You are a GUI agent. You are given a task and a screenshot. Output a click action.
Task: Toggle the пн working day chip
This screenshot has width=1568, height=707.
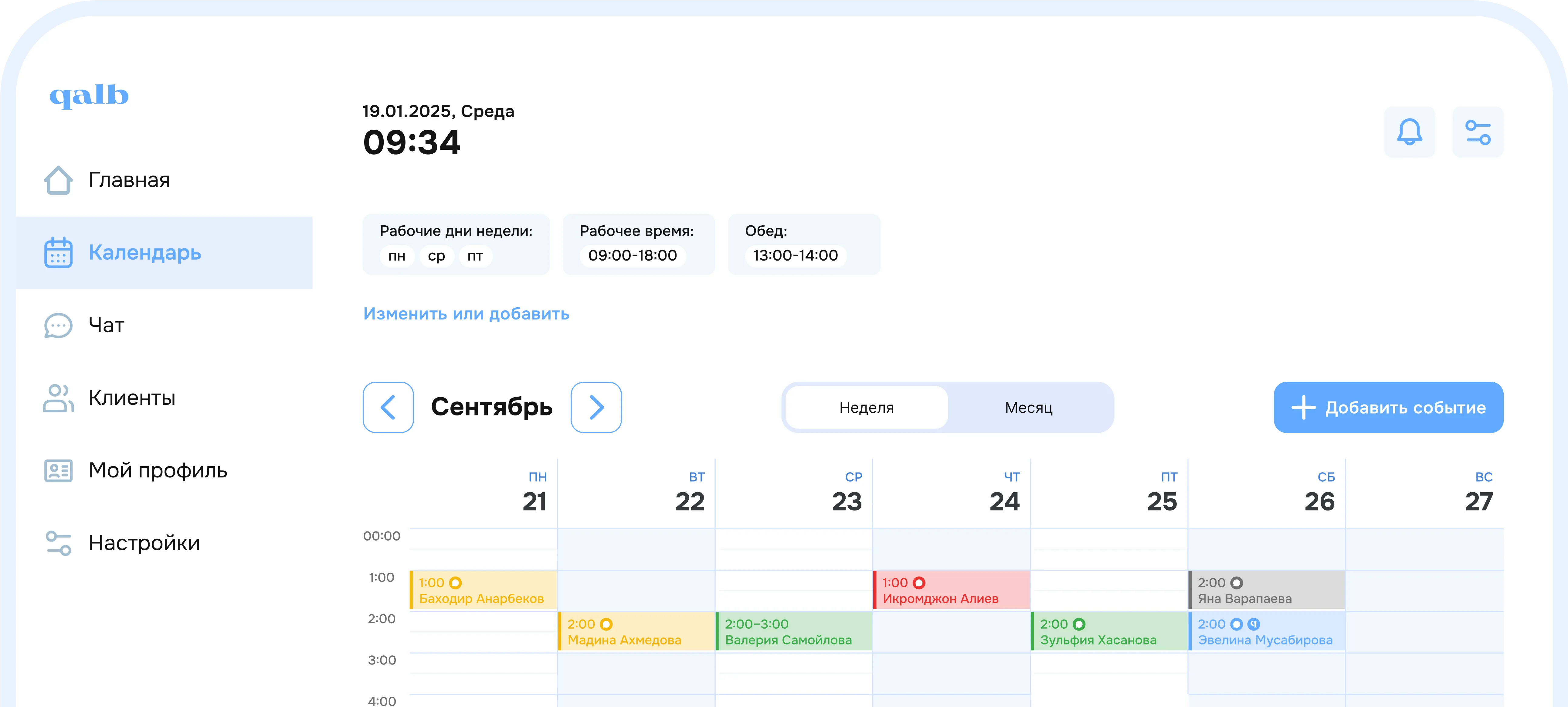tap(397, 256)
